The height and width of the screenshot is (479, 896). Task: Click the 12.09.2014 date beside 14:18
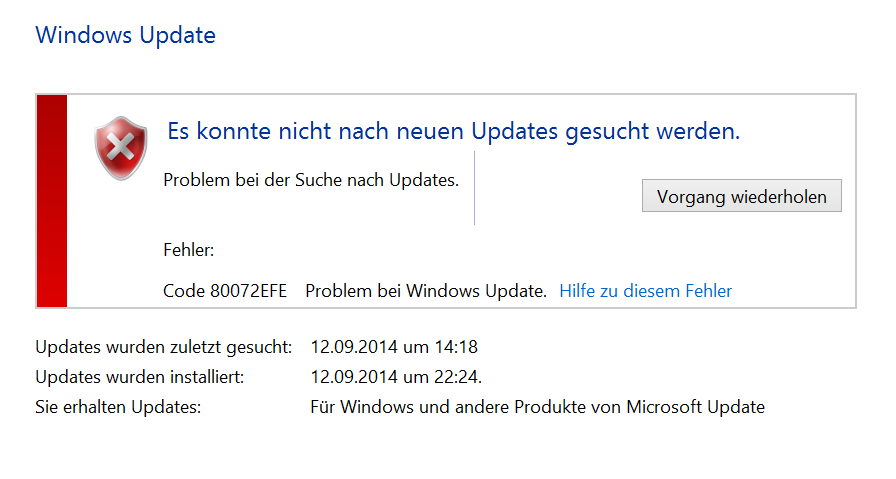click(x=354, y=347)
